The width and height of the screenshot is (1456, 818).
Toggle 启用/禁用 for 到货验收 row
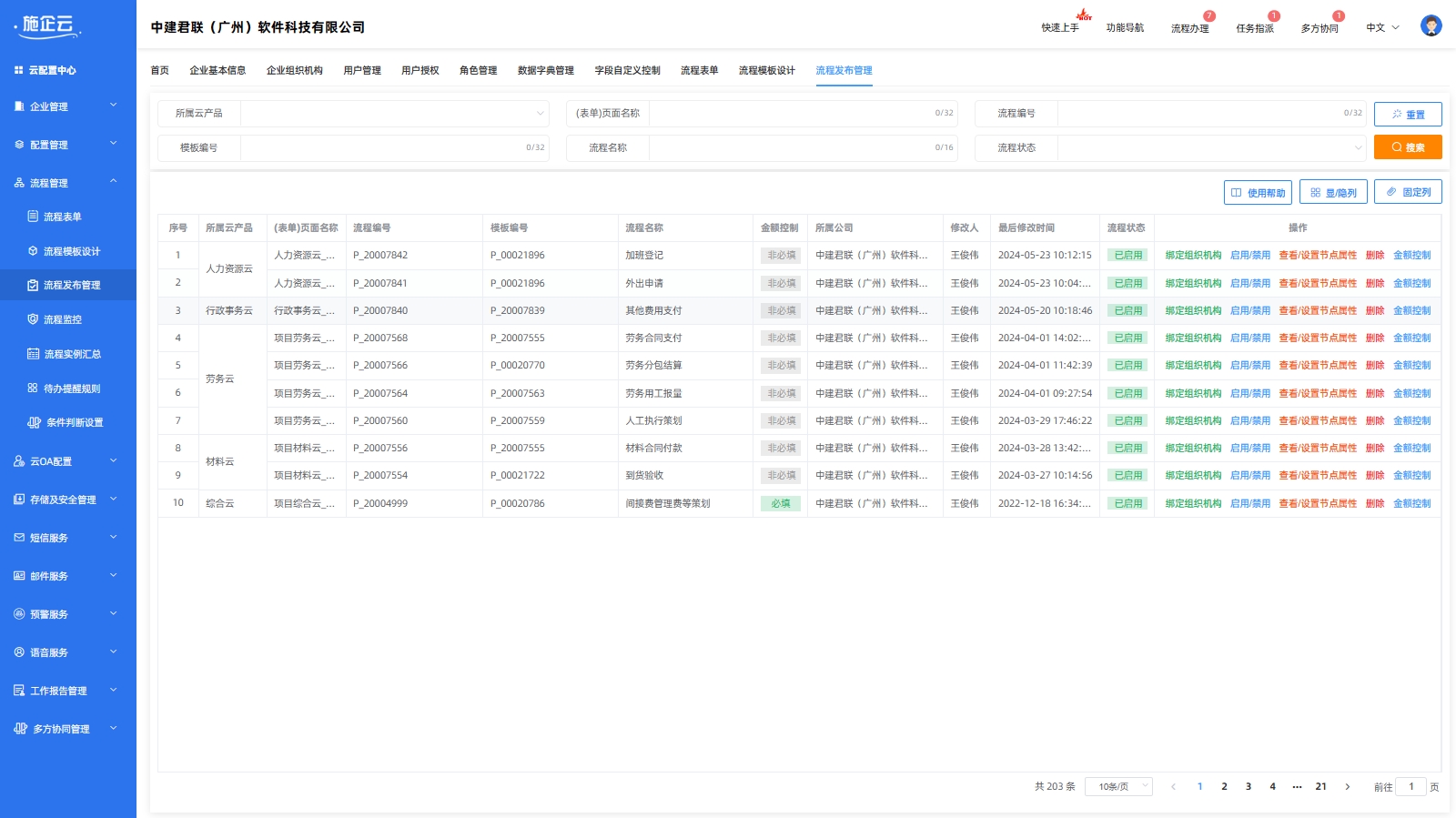point(1249,476)
